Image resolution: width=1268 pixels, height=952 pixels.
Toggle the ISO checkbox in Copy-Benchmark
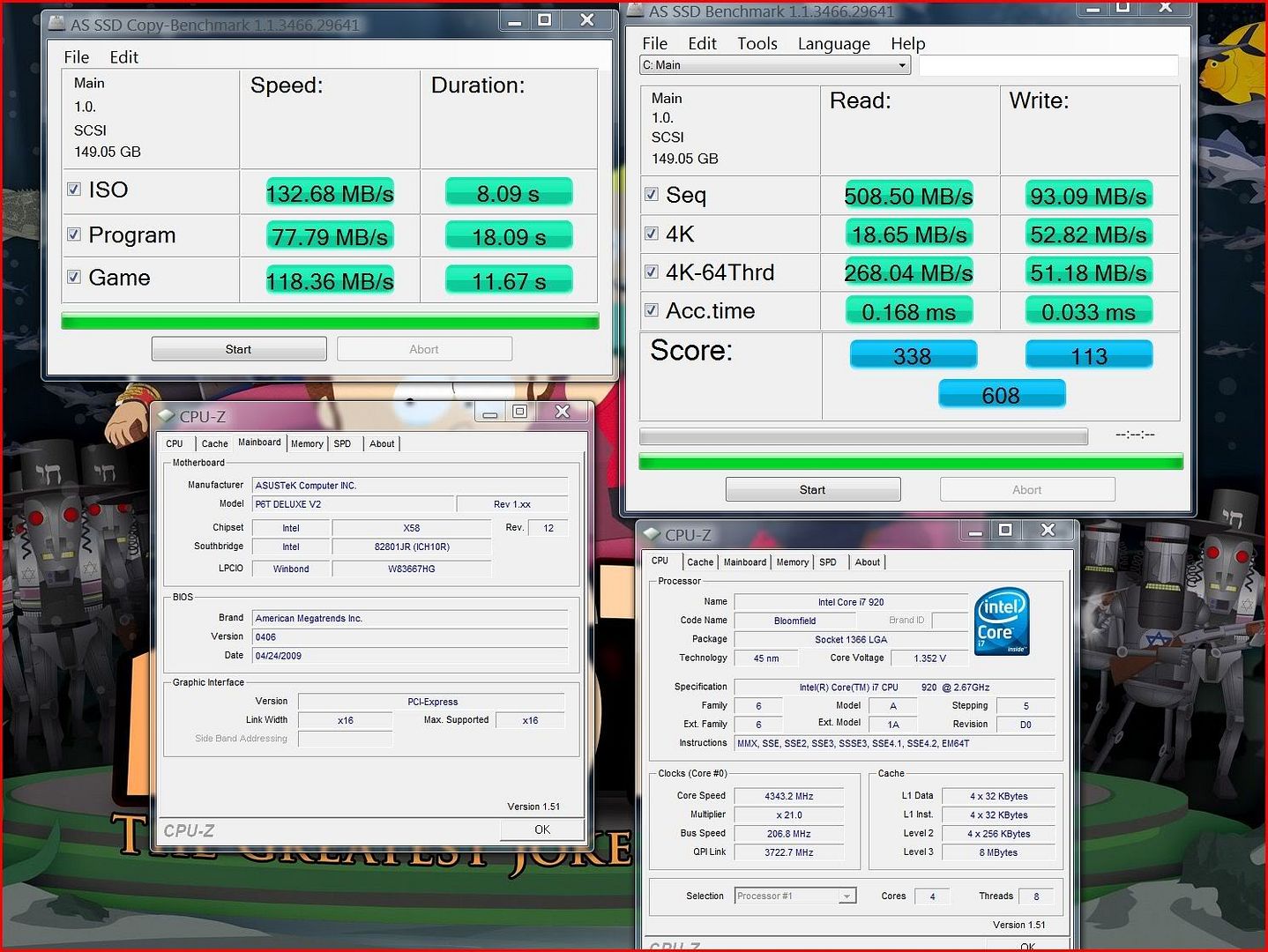74,189
